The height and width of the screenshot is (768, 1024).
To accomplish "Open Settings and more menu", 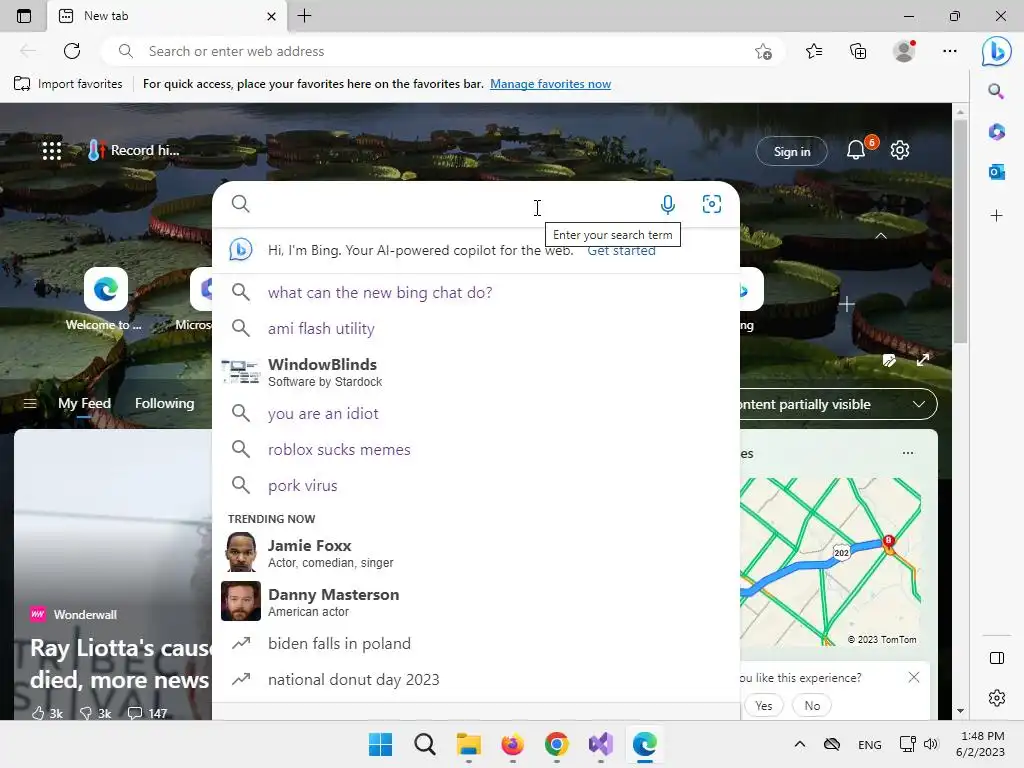I will (x=950, y=51).
